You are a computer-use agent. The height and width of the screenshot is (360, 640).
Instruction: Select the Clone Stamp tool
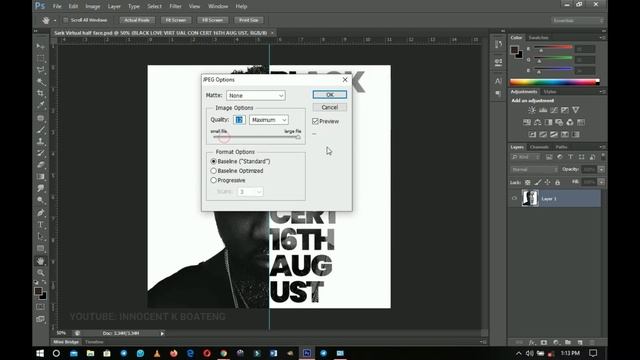click(40, 142)
